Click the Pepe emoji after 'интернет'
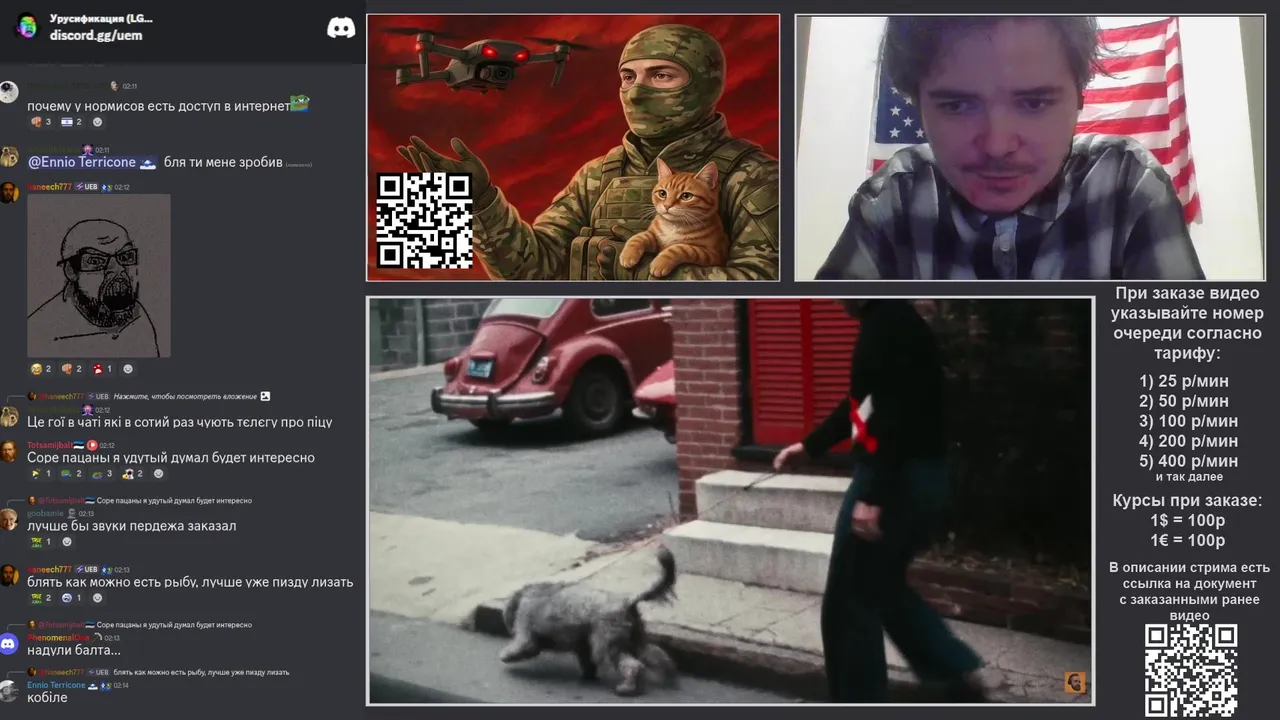 299,103
